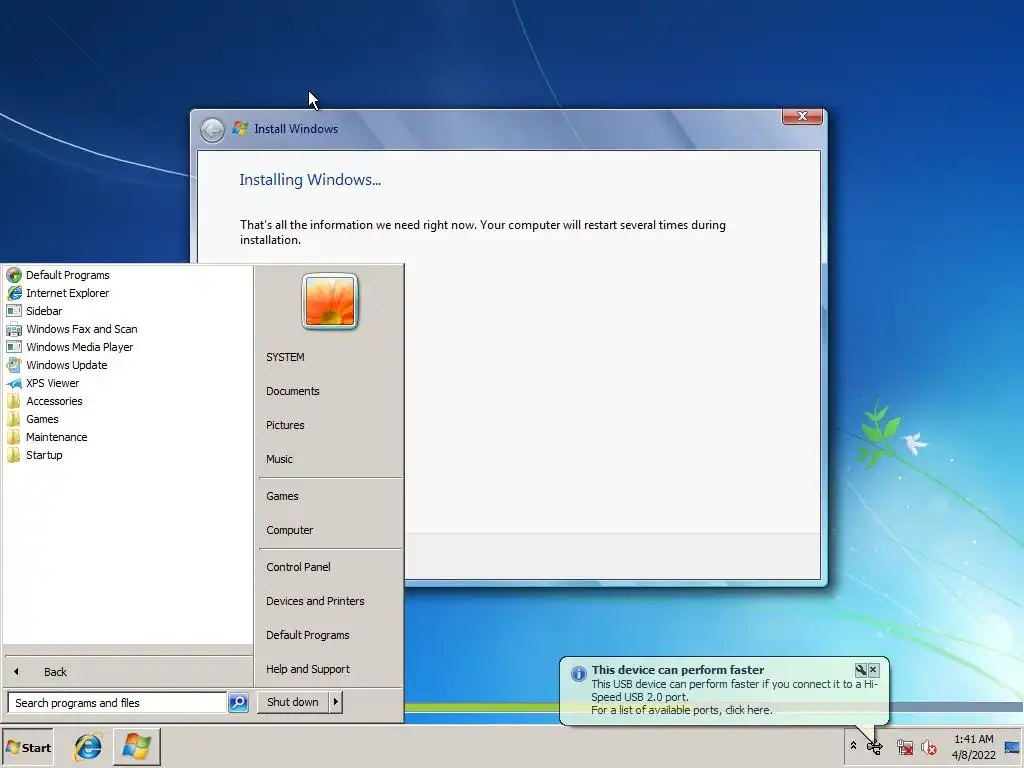Screen dimensions: 1024x768
Task: Click the balloon information icon
Action: pos(579,673)
